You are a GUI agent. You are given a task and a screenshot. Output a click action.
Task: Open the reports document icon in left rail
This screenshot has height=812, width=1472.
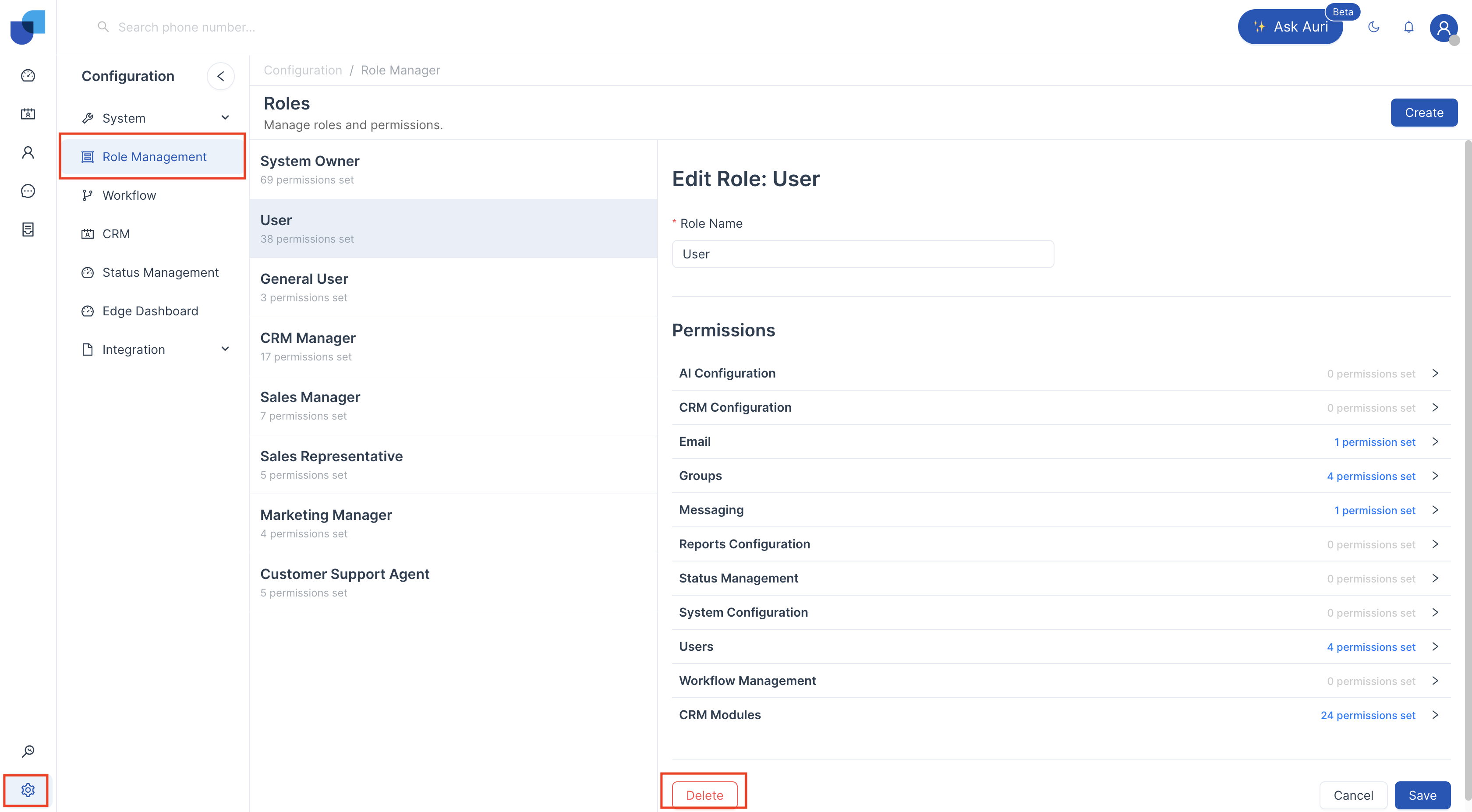[x=28, y=229]
